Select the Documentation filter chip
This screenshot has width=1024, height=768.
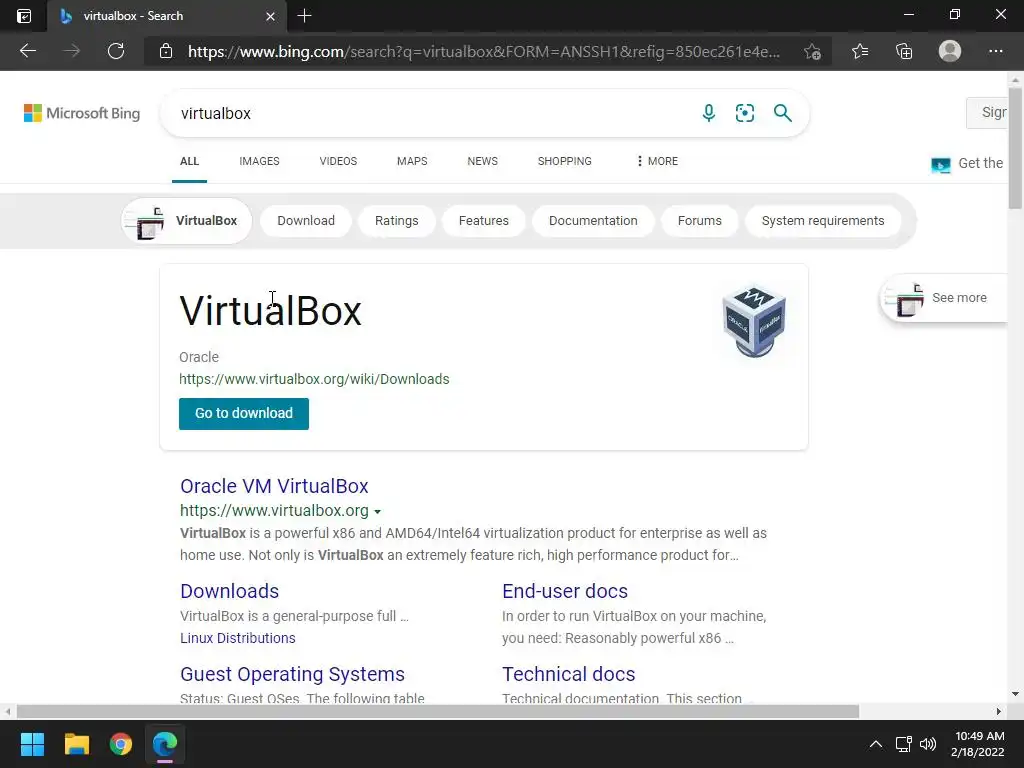pos(593,221)
